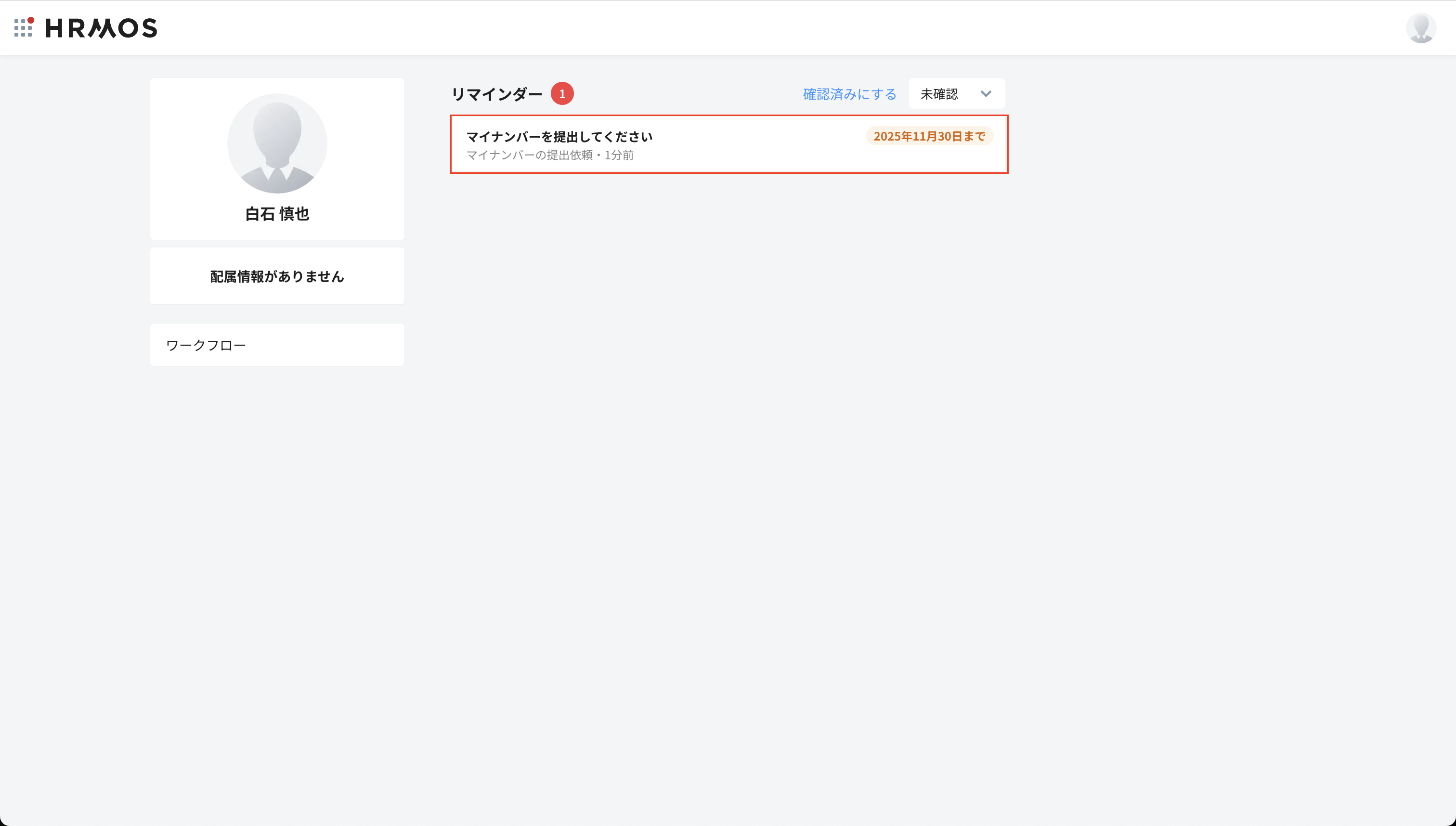The height and width of the screenshot is (826, 1456).
Task: Click the HRMOS logo
Action: pyautogui.click(x=101, y=28)
